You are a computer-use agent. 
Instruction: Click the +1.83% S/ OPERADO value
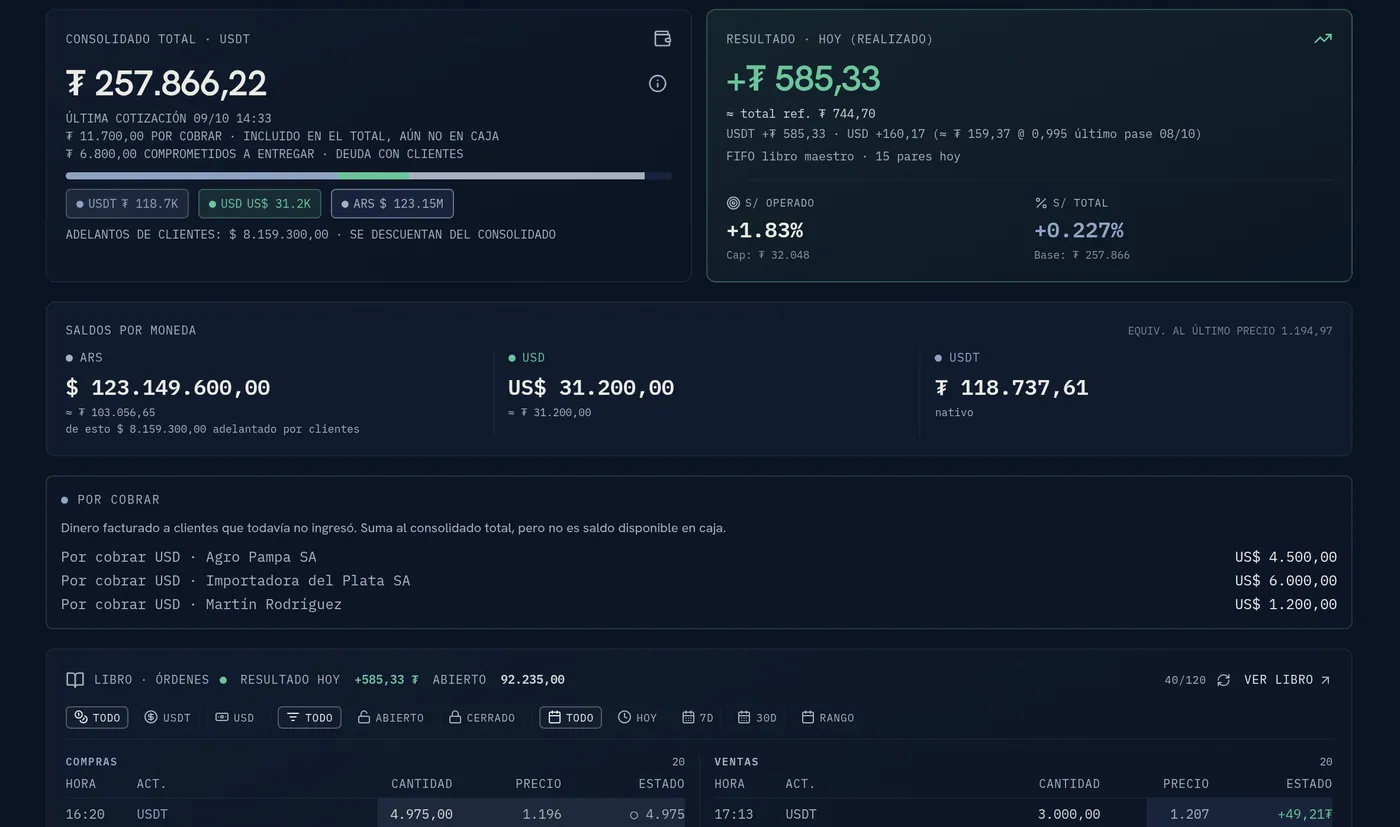pos(765,231)
